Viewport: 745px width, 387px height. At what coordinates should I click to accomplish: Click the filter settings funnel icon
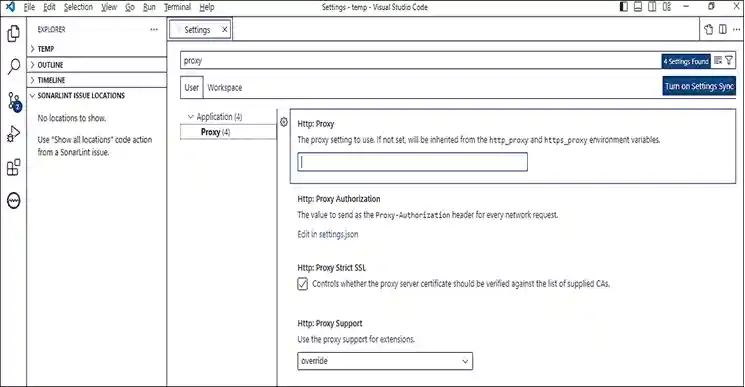pyautogui.click(x=729, y=60)
